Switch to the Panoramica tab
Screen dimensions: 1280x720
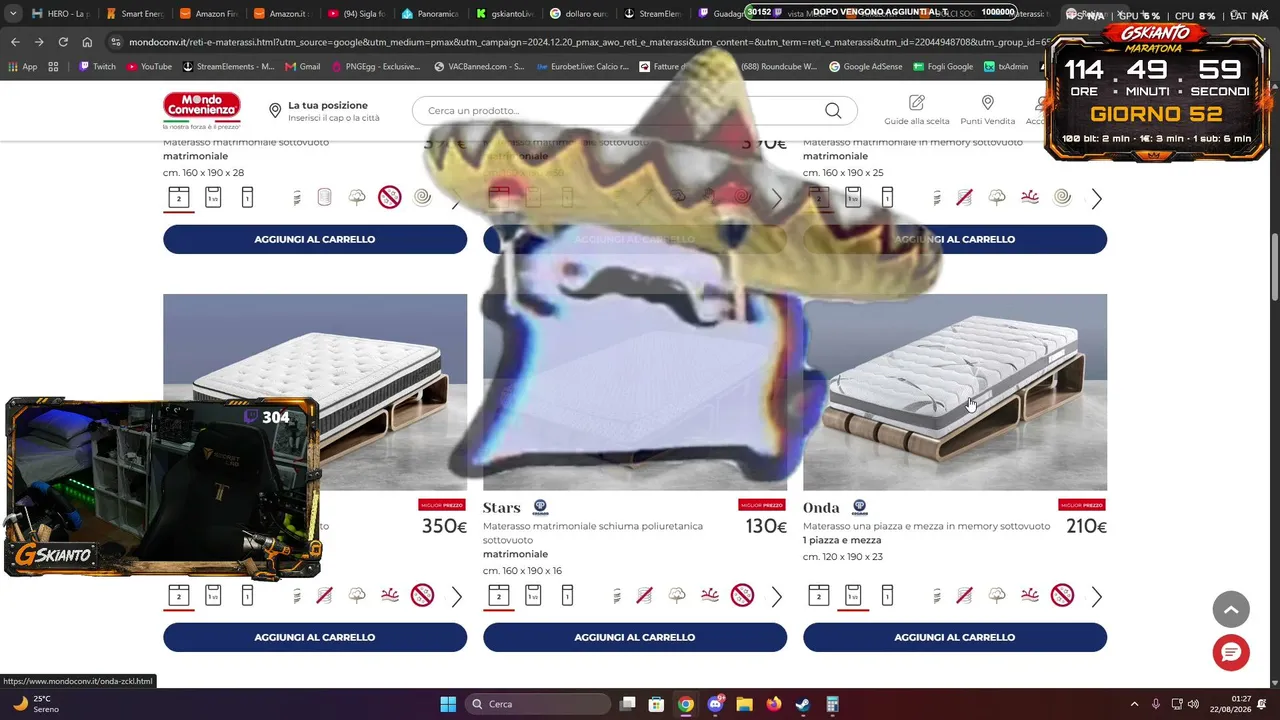coord(430,14)
